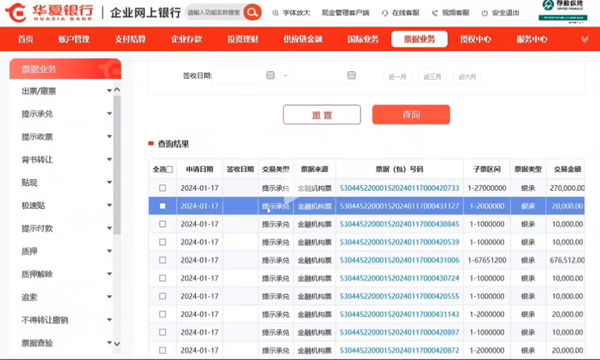Viewport: 600px width, 360px height.
Task: Open bill number link ending 420733
Action: coord(399,188)
